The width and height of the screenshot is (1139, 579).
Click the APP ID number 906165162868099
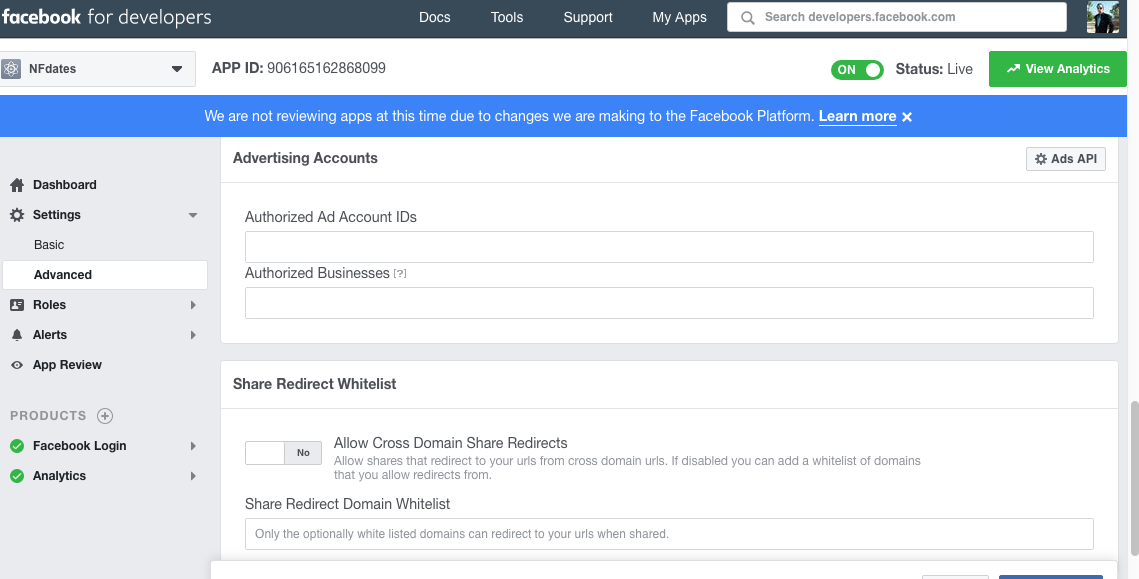click(x=326, y=68)
